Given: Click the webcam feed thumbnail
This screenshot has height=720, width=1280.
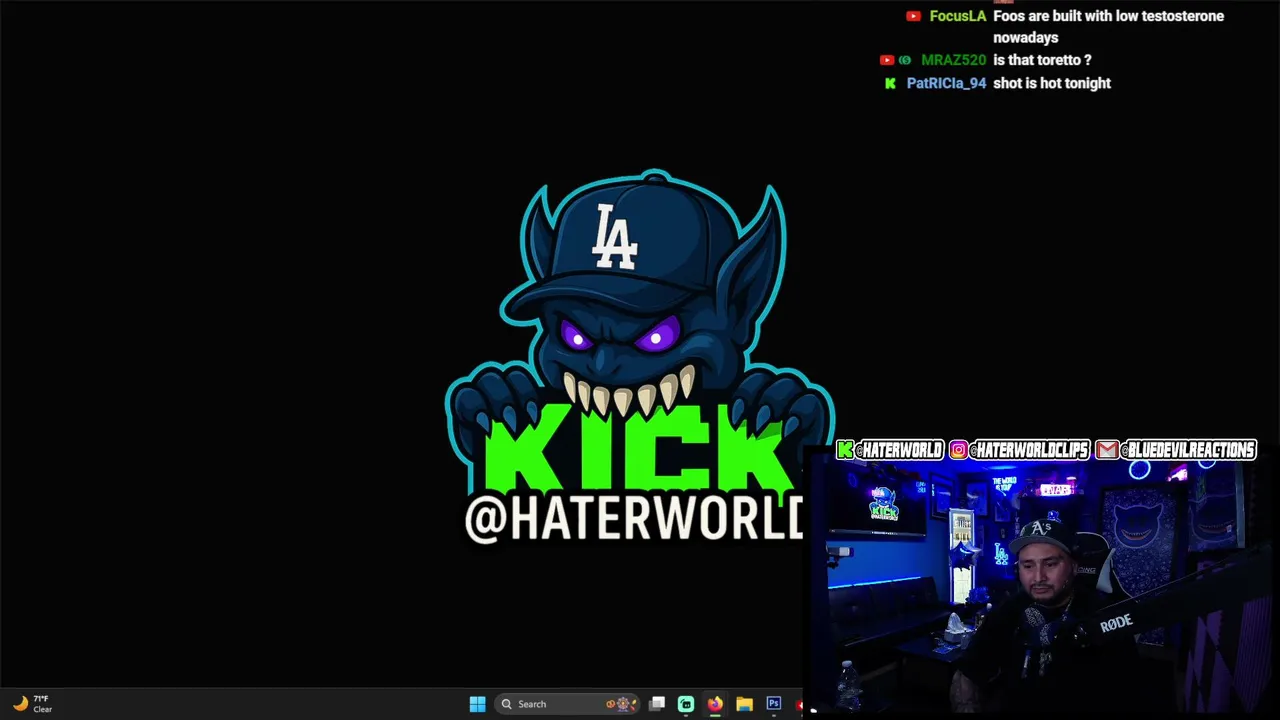Looking at the screenshot, I should click(x=1040, y=585).
